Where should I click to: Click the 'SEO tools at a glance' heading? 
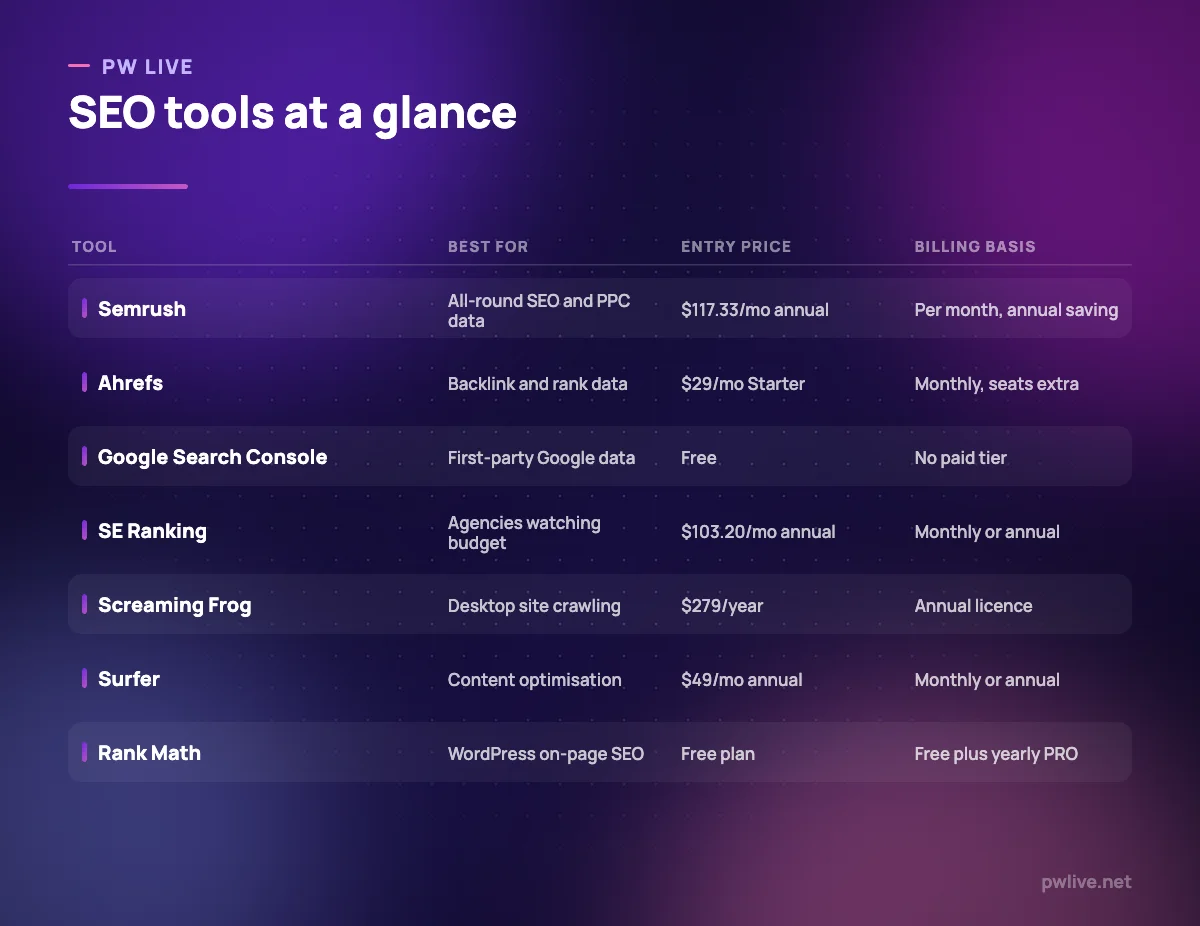tap(293, 113)
